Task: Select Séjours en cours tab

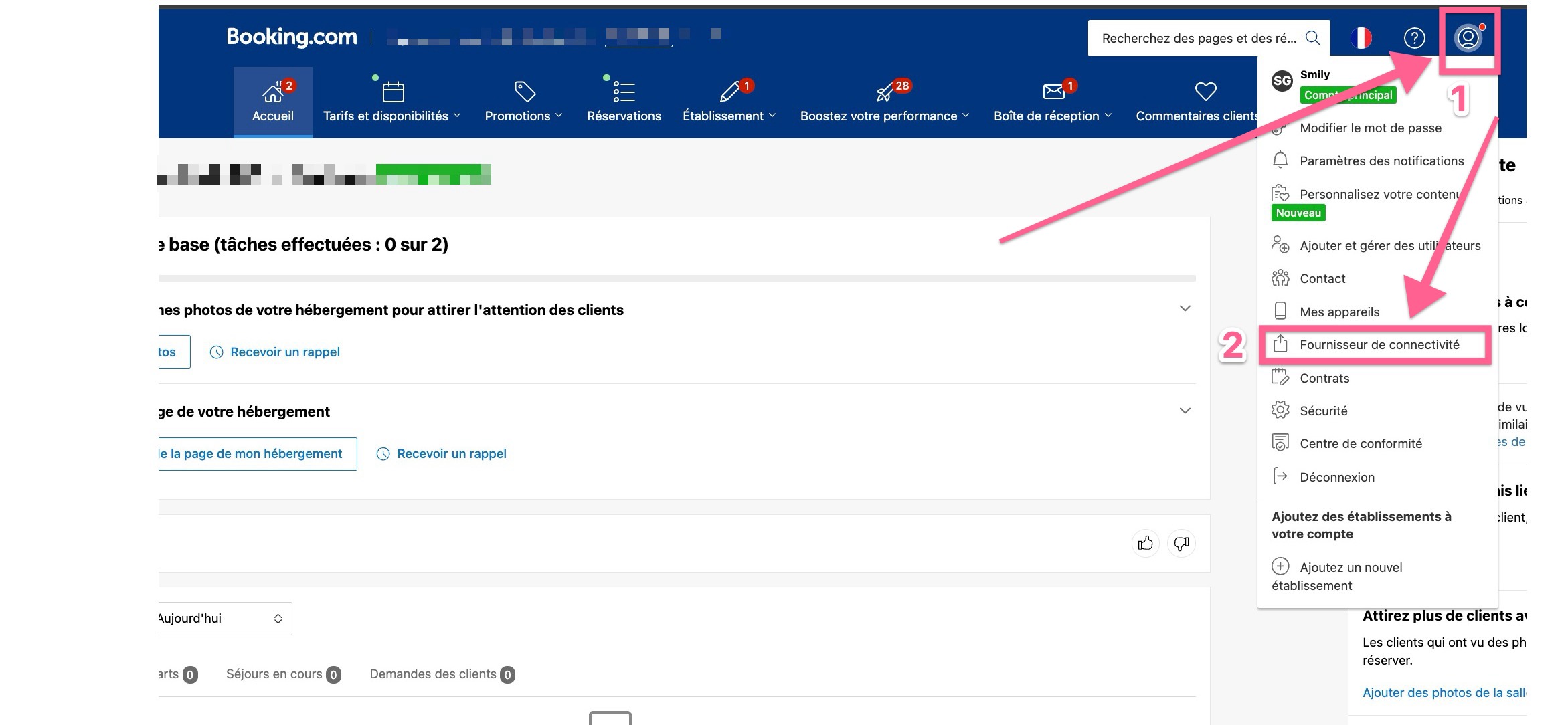Action: 282,674
